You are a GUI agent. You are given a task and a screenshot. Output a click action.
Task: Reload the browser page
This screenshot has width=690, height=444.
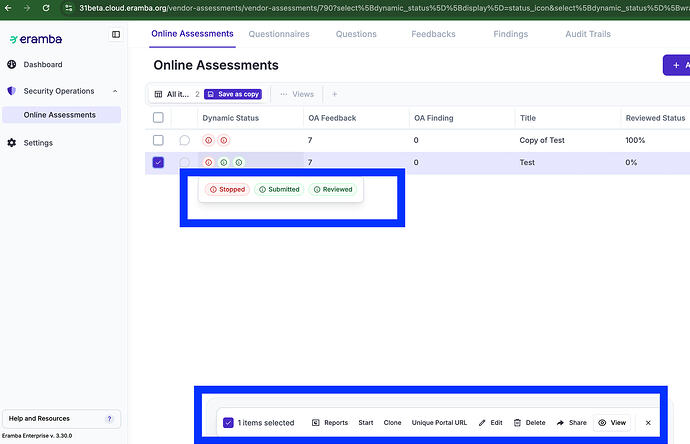(46, 8)
